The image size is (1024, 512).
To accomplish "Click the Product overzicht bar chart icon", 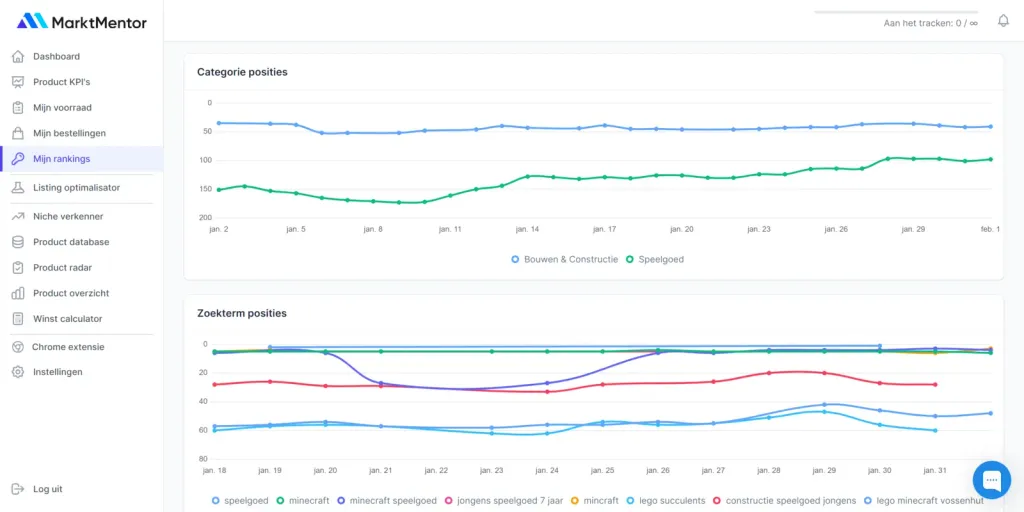I will point(18,293).
